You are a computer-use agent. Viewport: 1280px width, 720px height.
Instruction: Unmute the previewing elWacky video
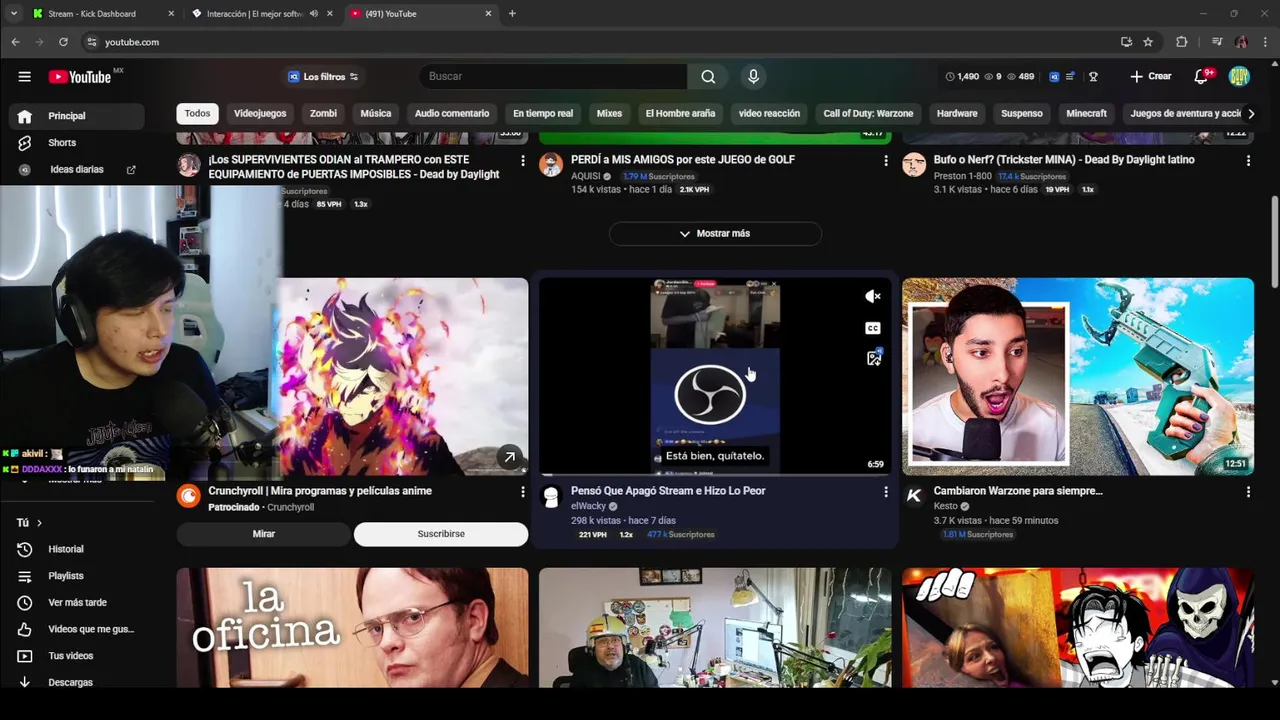click(x=873, y=296)
